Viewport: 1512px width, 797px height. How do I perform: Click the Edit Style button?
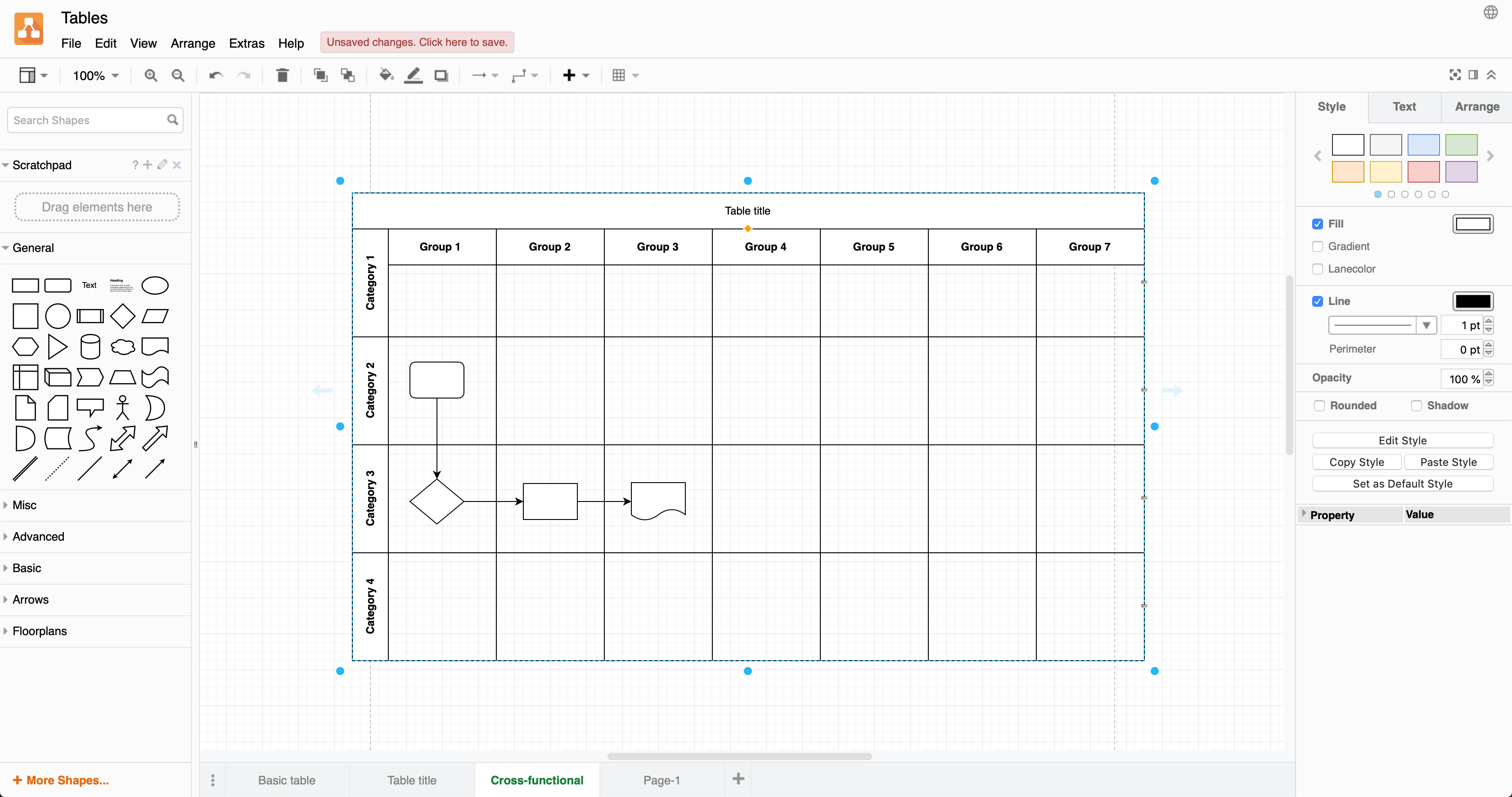tap(1403, 440)
